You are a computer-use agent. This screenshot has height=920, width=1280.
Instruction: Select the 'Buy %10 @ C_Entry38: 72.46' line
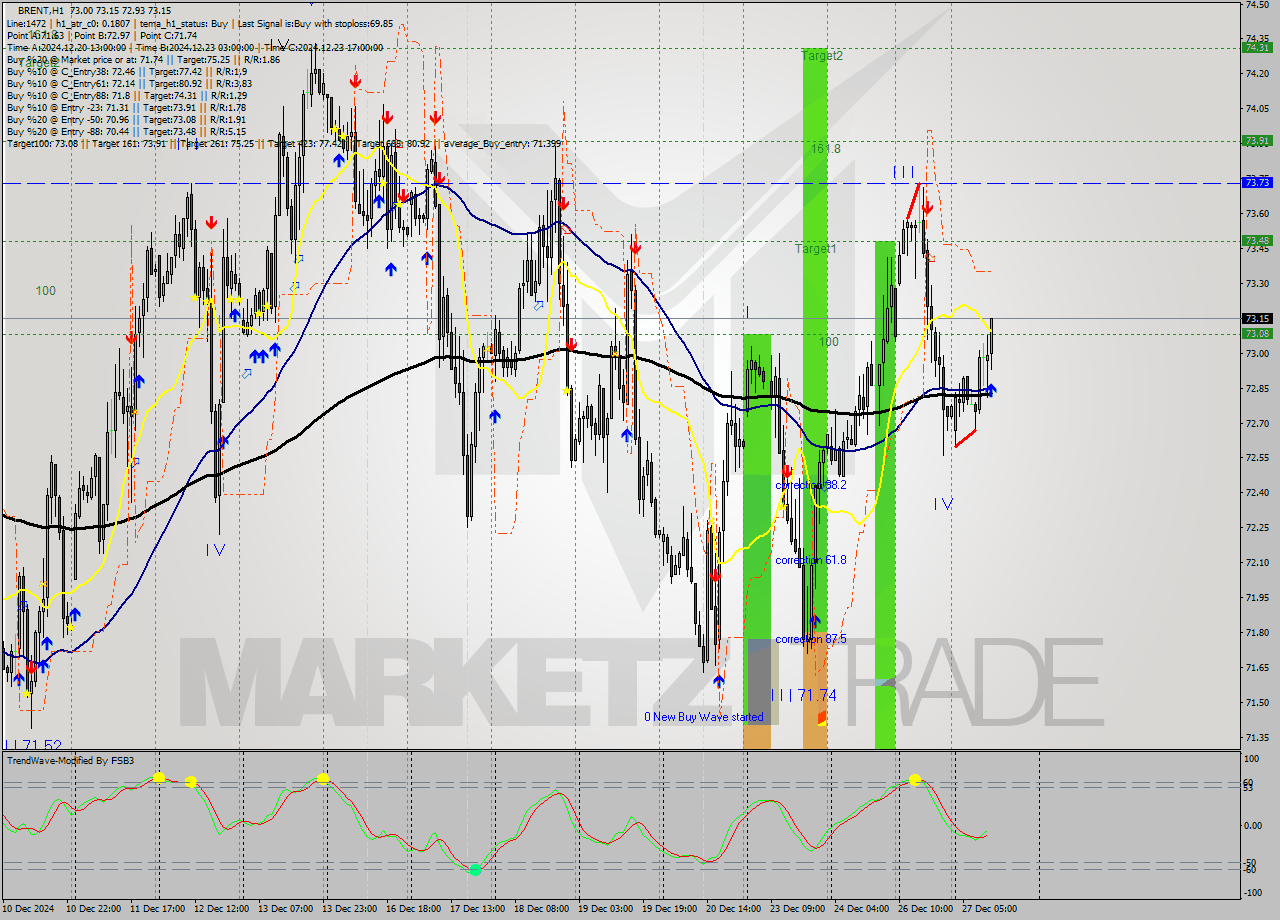(70, 71)
